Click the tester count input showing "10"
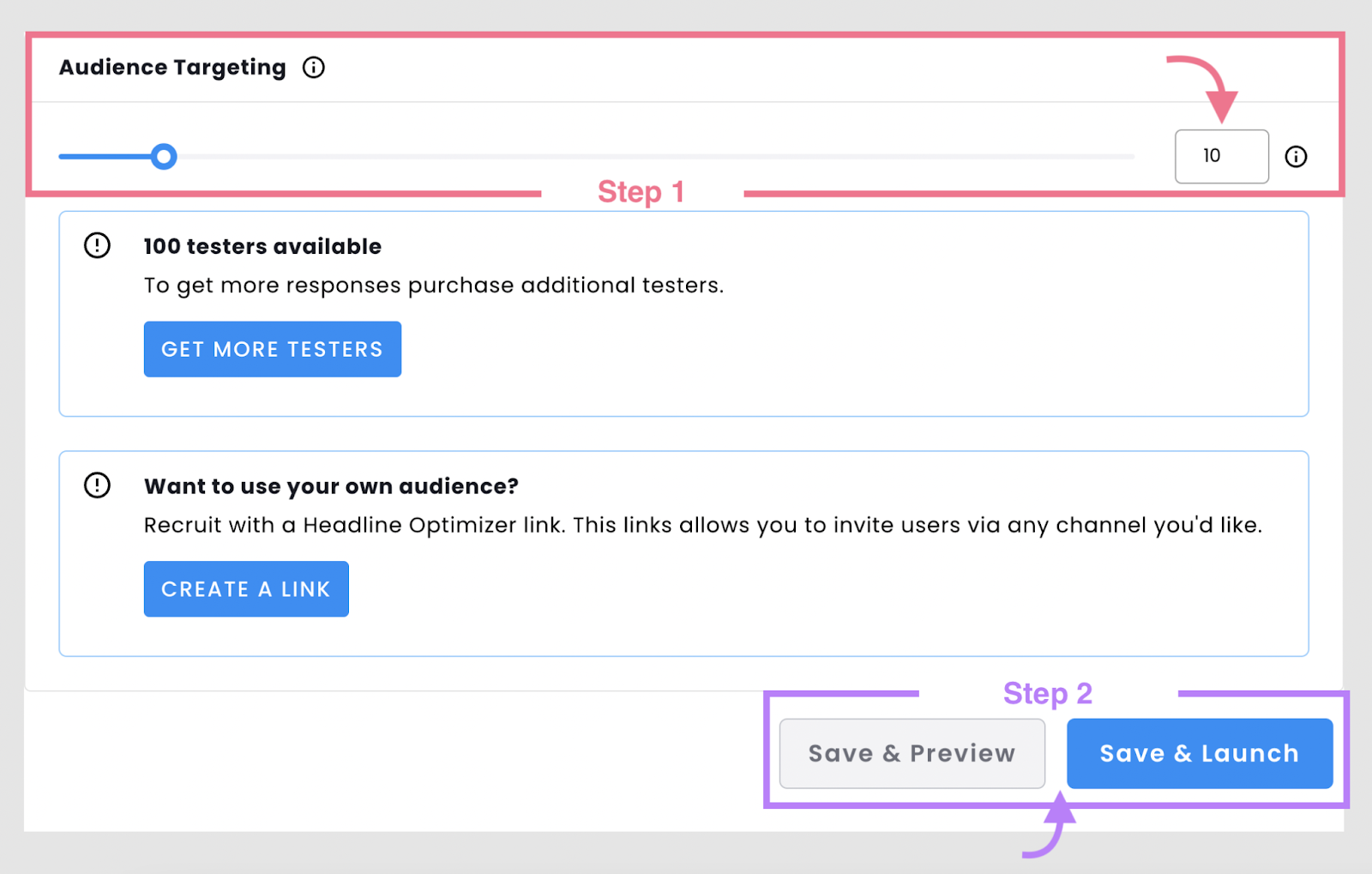Screen dimensions: 1372x874 (1221, 156)
